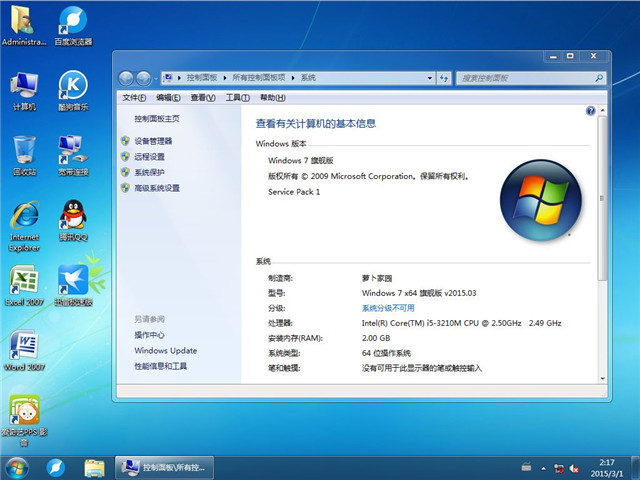Show hidden tray icons arrow
Image resolution: width=640 pixels, height=480 pixels.
click(x=543, y=468)
